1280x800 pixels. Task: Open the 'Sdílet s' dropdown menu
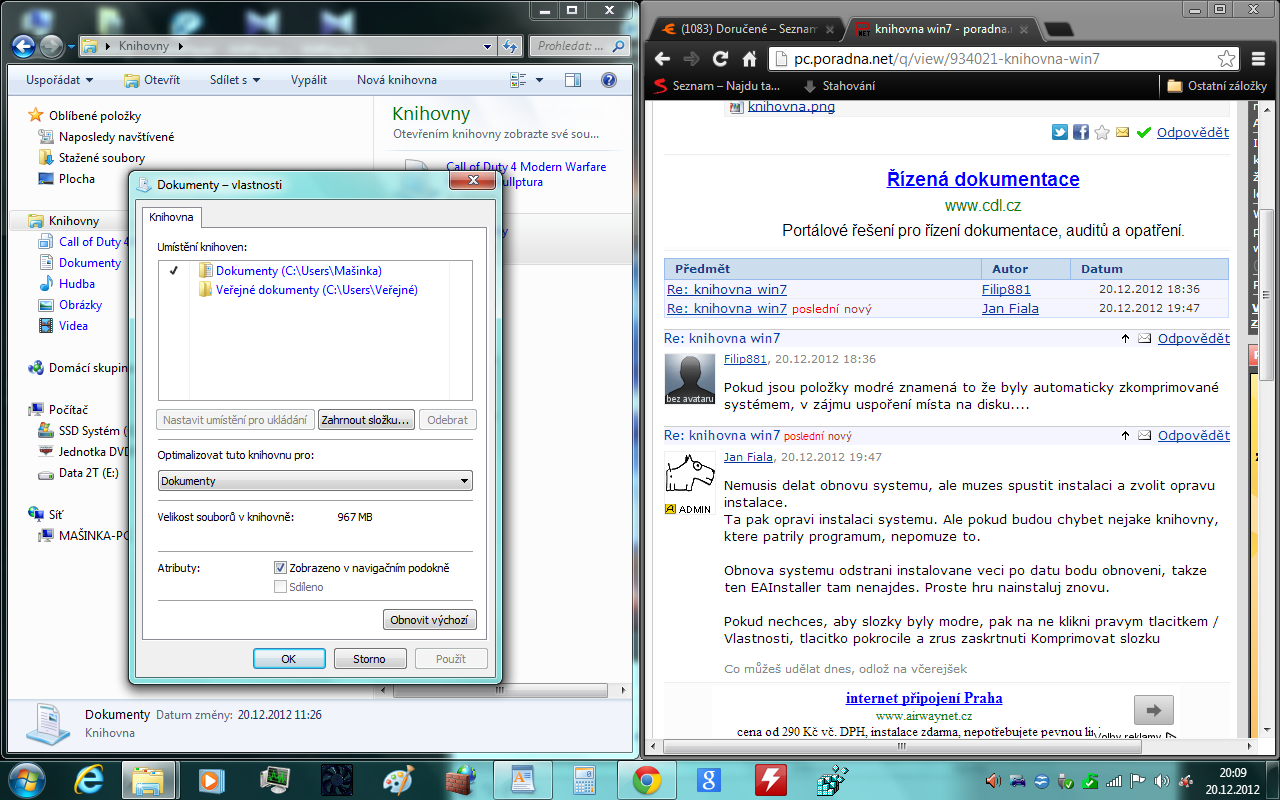pos(235,80)
